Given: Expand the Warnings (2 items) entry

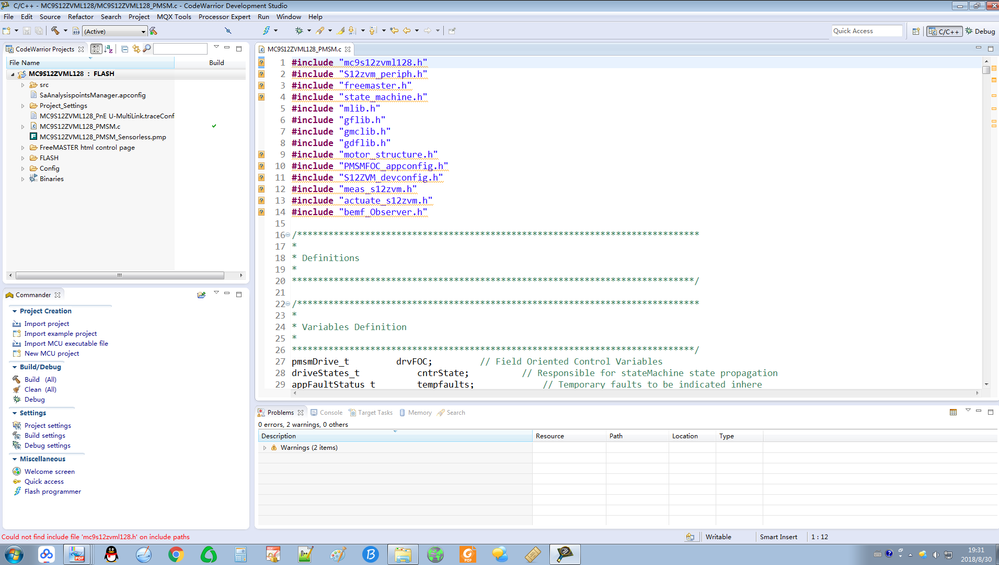Looking at the screenshot, I should click(x=264, y=448).
